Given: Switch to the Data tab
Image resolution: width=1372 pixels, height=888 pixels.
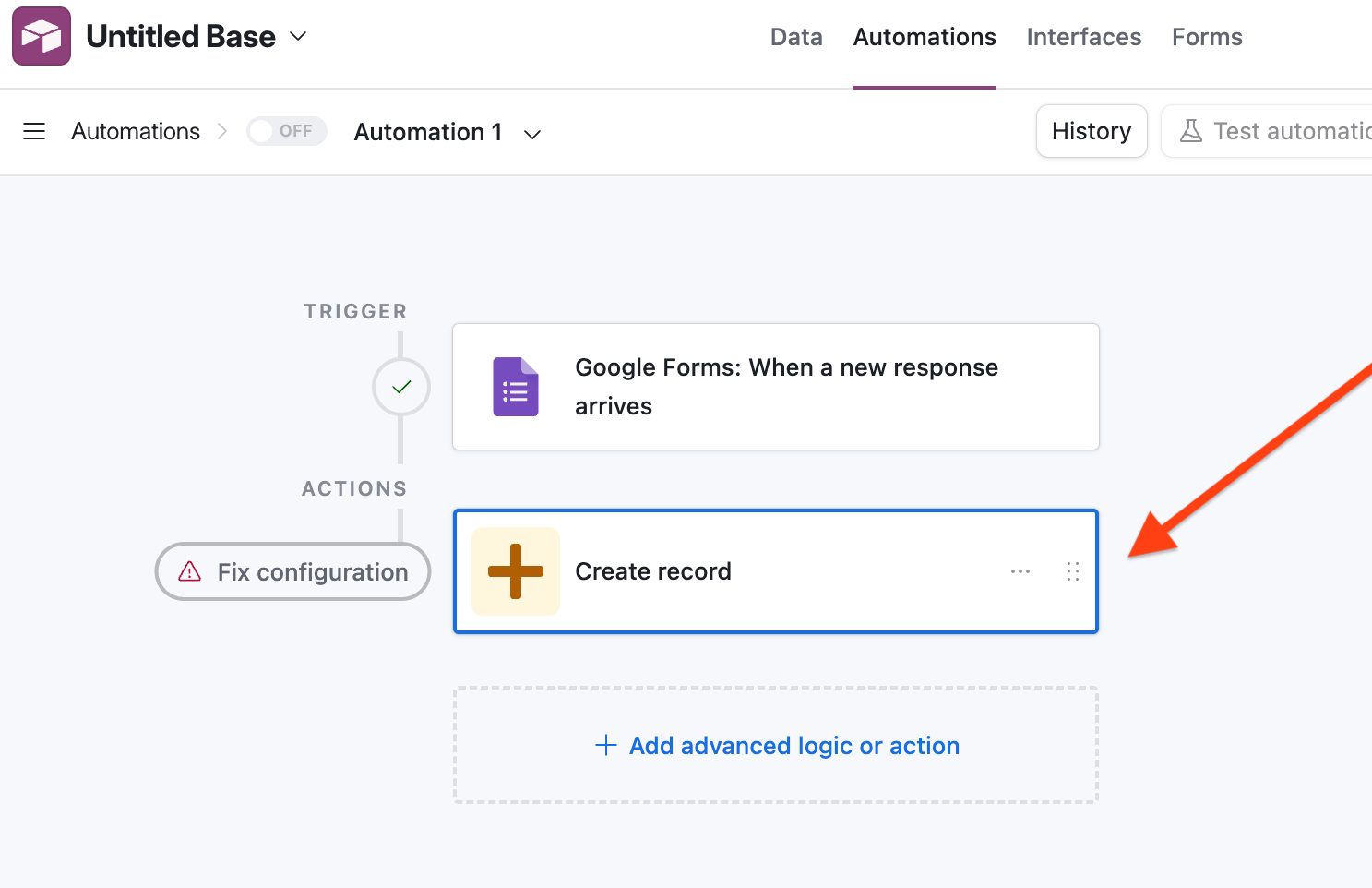Looking at the screenshot, I should pos(795,37).
